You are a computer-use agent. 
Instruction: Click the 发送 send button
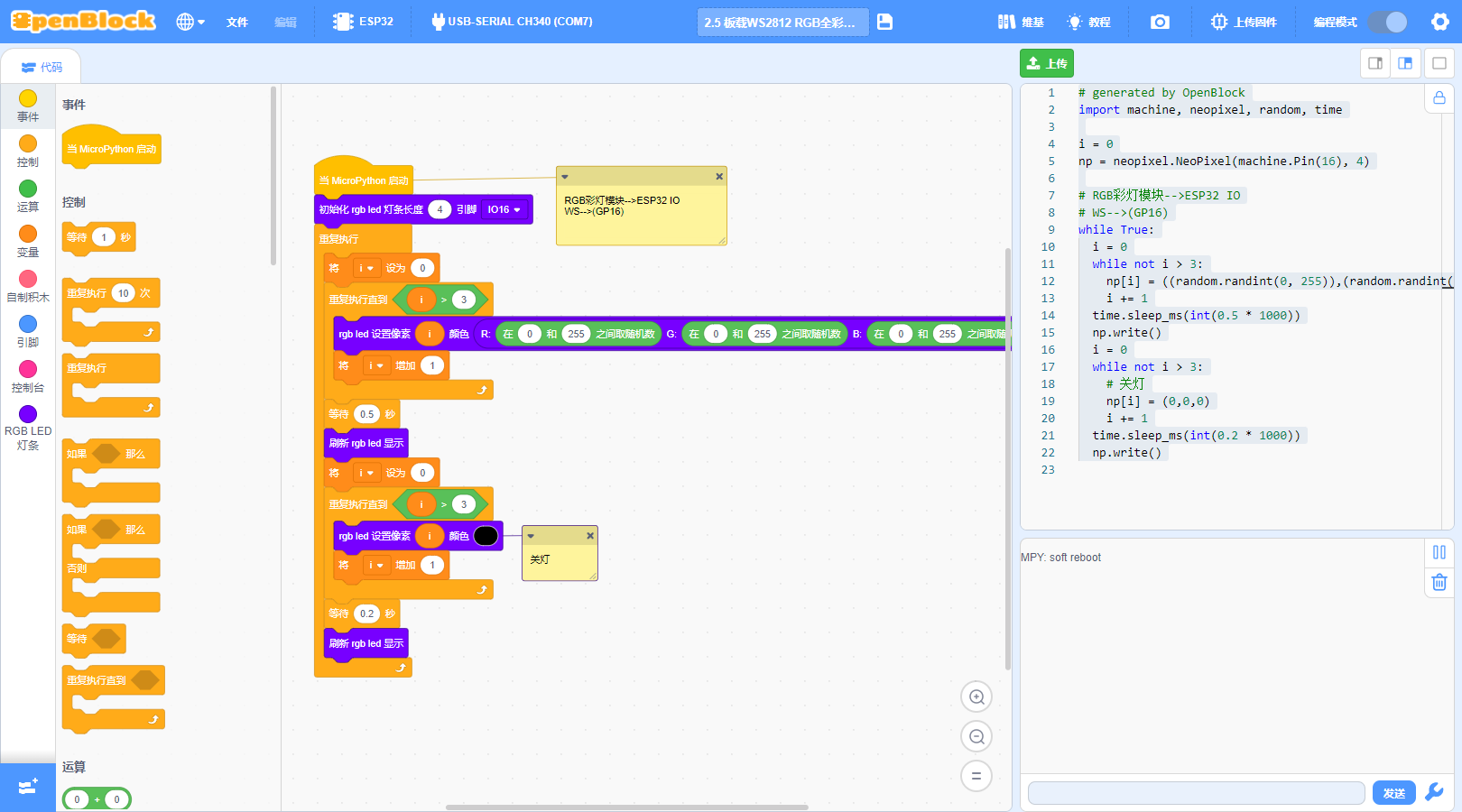point(1394,793)
